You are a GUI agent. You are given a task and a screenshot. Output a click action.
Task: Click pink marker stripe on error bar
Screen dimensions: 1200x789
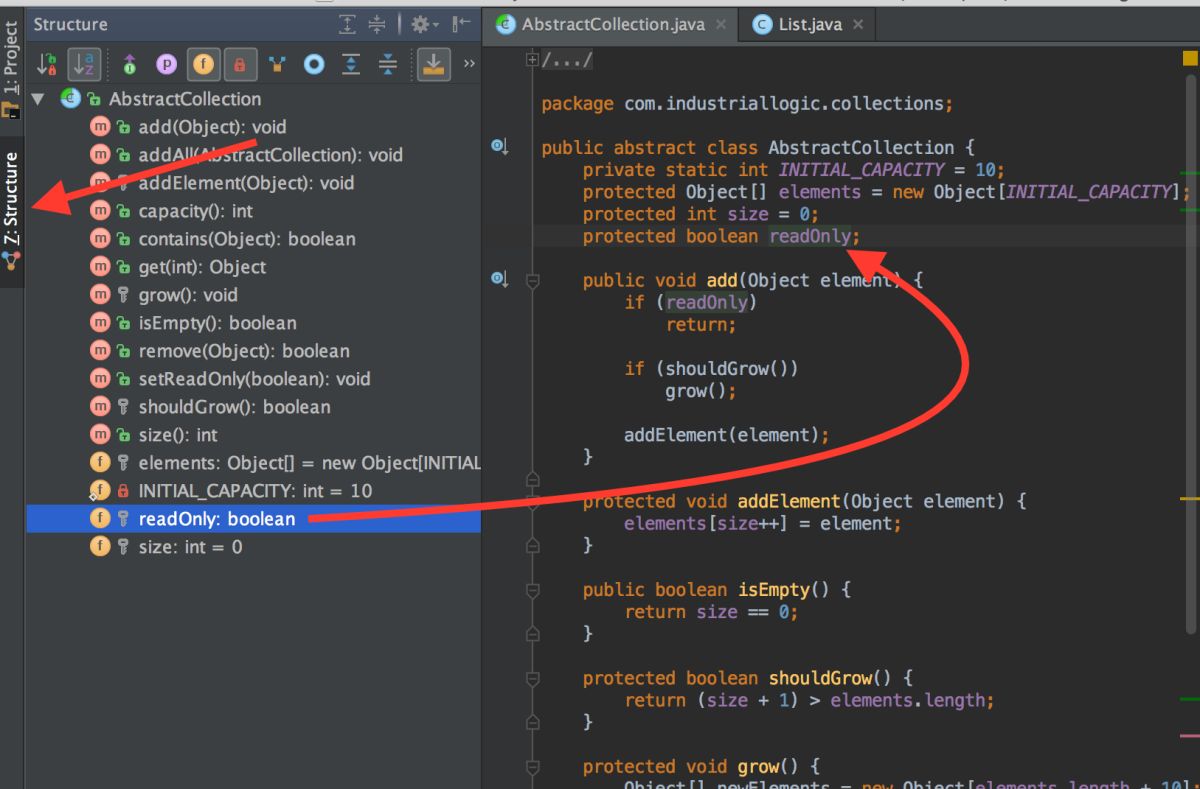tap(1189, 735)
